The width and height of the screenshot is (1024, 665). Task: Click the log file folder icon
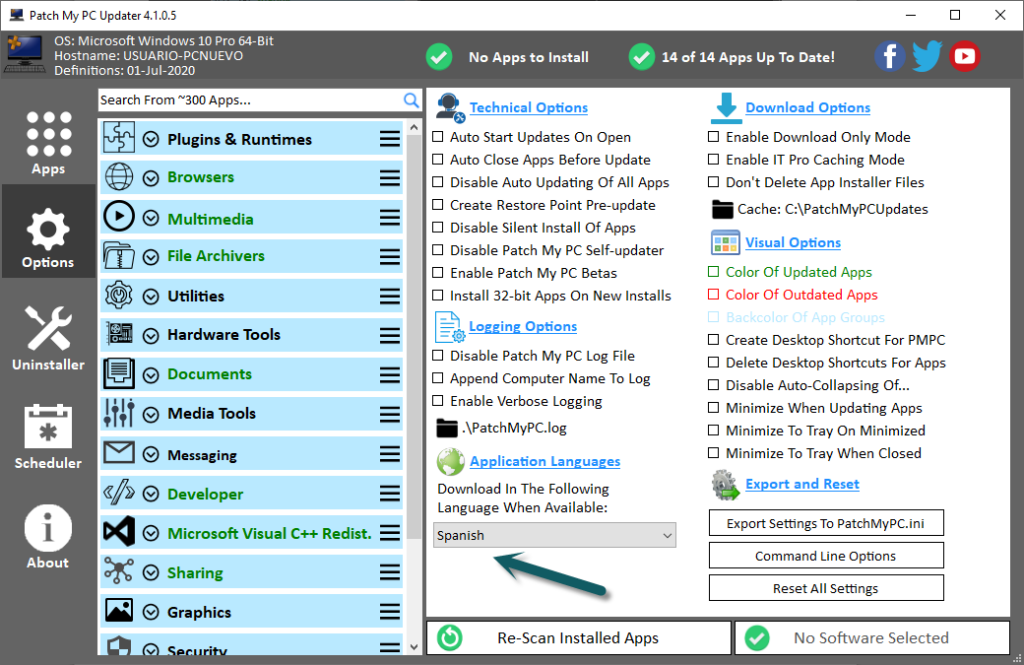447,428
